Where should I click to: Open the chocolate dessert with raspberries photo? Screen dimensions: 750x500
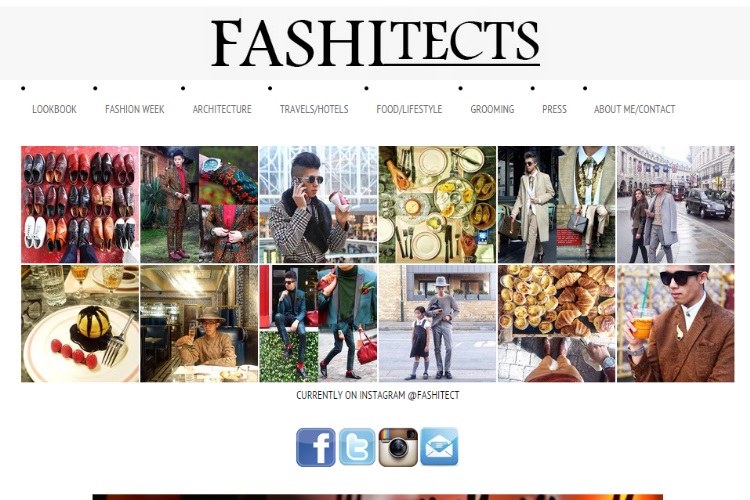80,323
